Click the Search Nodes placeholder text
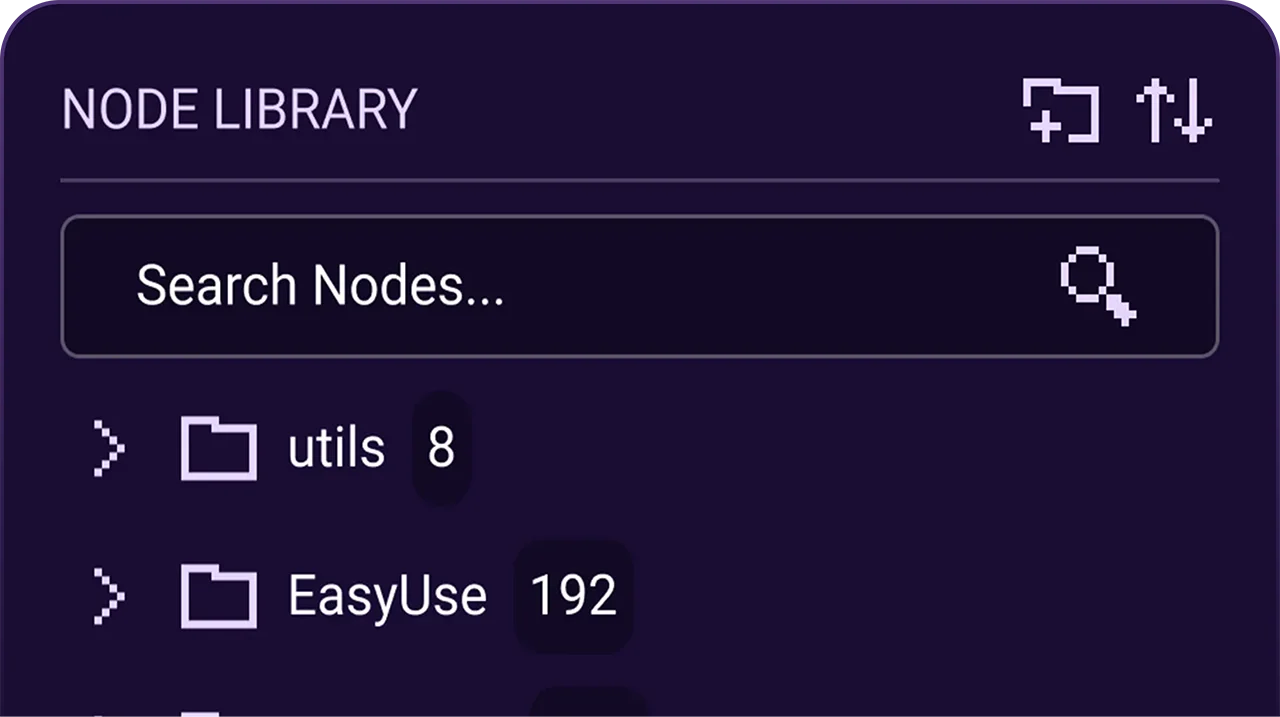Viewport: 1280px width, 717px height. pyautogui.click(x=320, y=285)
